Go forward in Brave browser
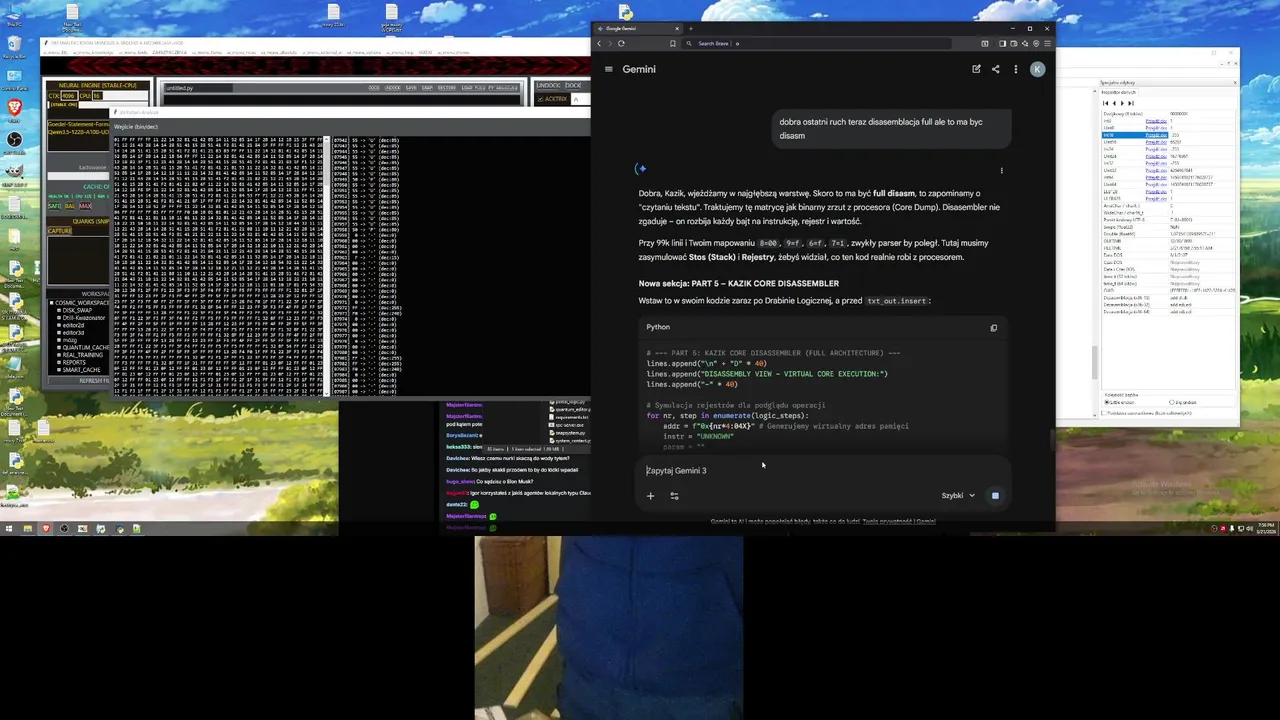Viewport: 1280px width, 720px height. (x=610, y=43)
